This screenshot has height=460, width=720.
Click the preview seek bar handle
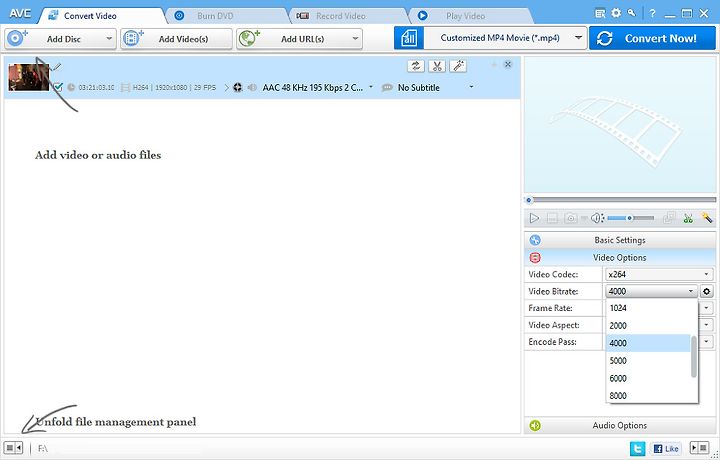click(529, 200)
